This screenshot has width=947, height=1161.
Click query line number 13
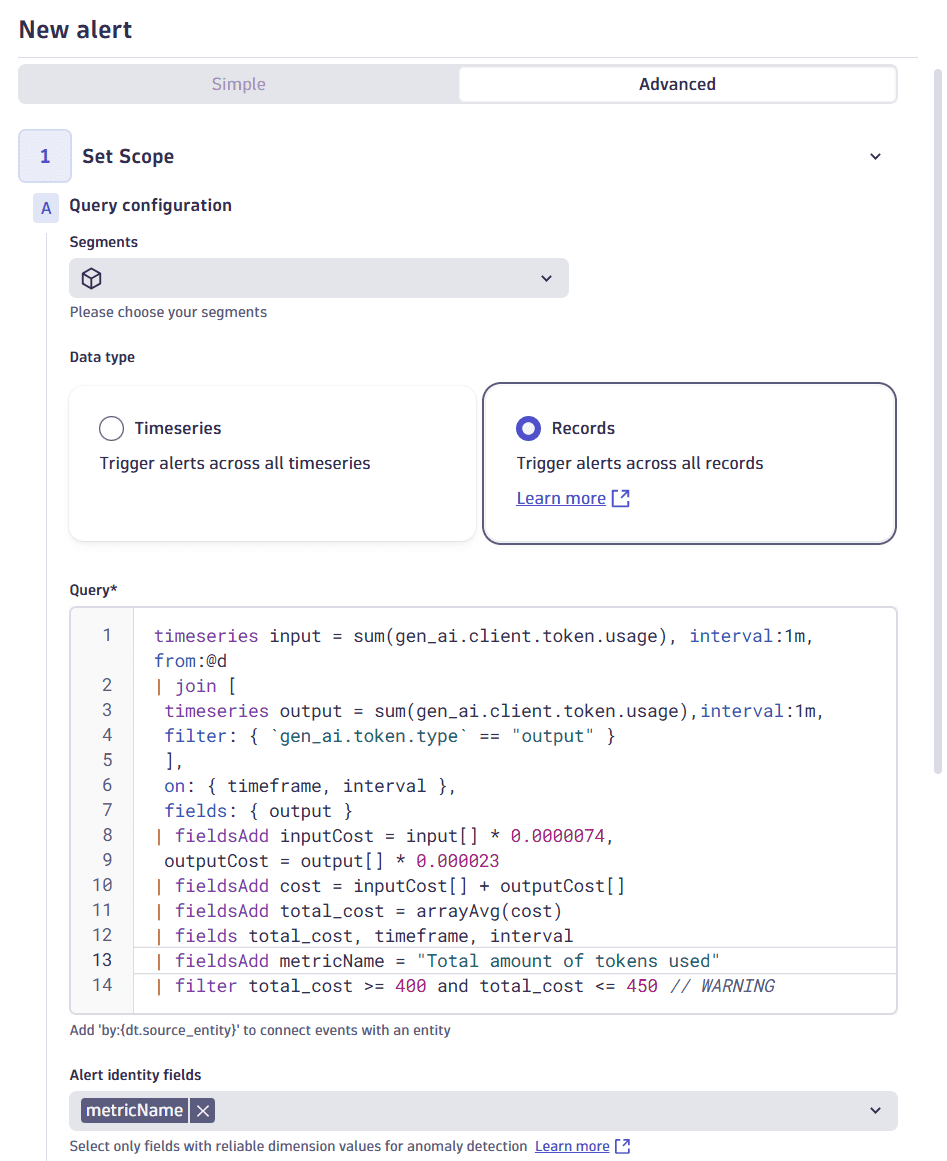(x=102, y=960)
